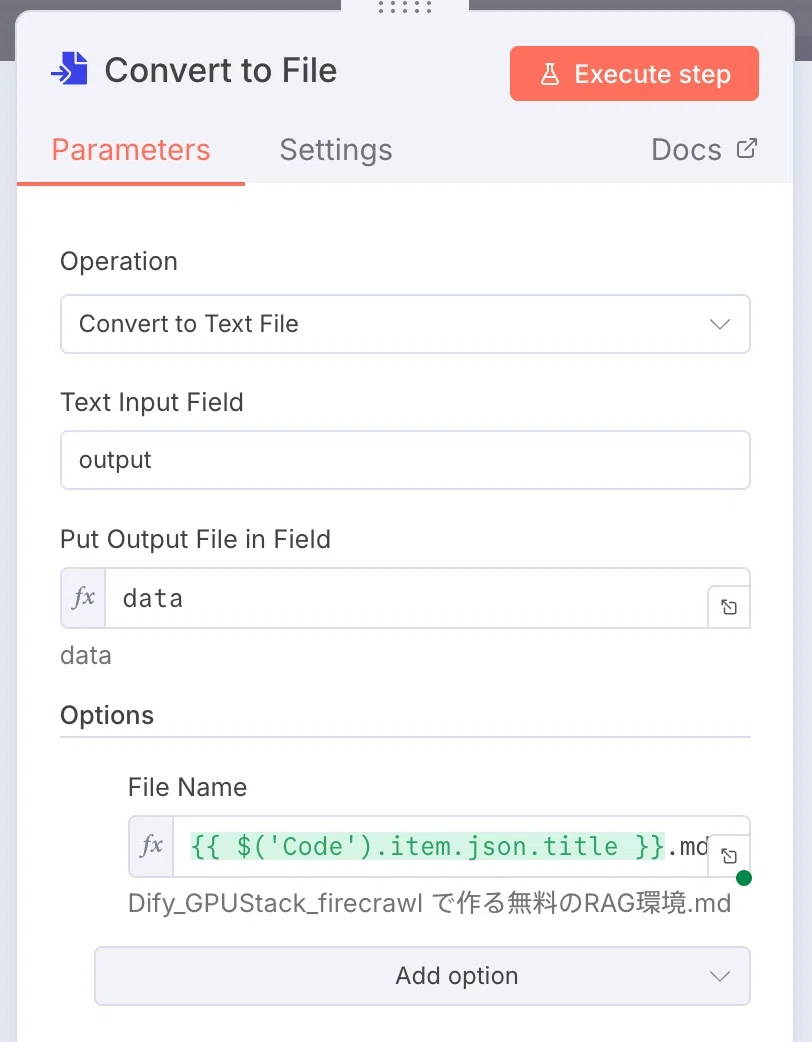Viewport: 812px width, 1042px height.
Task: Click the drag handle dots at panel top
Action: click(405, 7)
